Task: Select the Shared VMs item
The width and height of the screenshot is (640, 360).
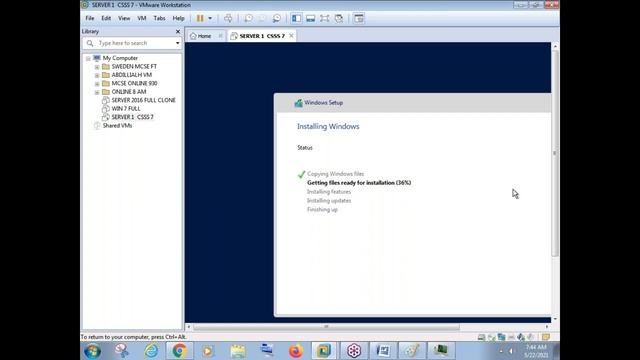Action: [x=117, y=126]
